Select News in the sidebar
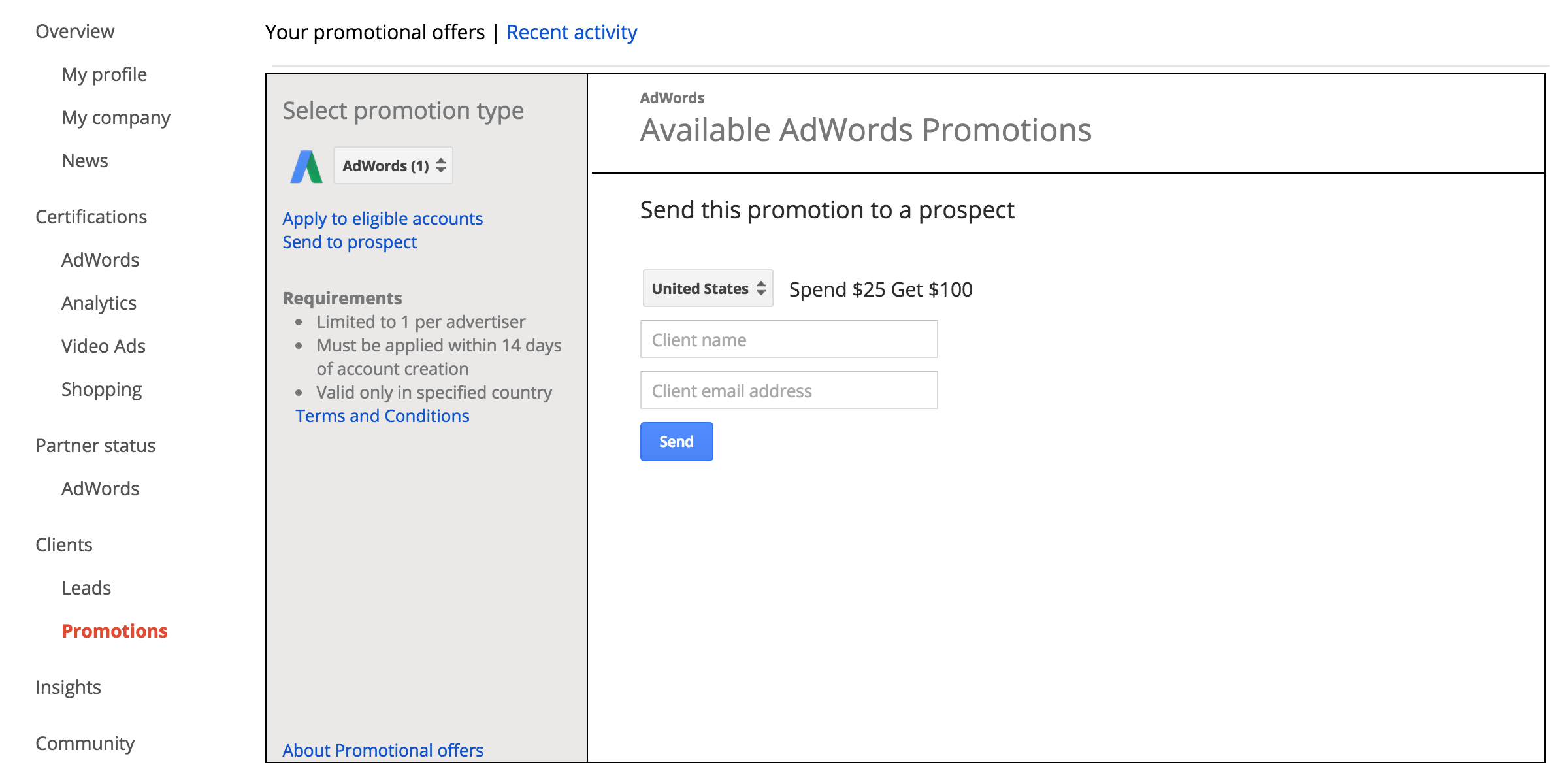The image size is (1568, 784). [85, 161]
